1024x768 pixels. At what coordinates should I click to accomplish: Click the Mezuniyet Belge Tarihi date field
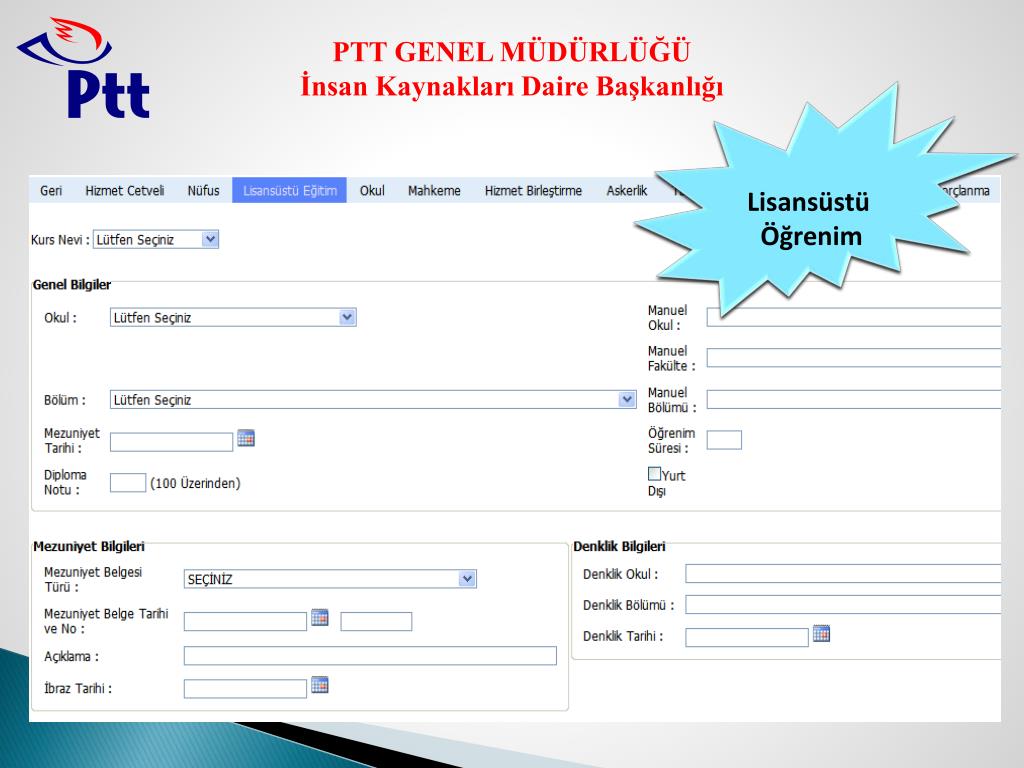point(245,621)
